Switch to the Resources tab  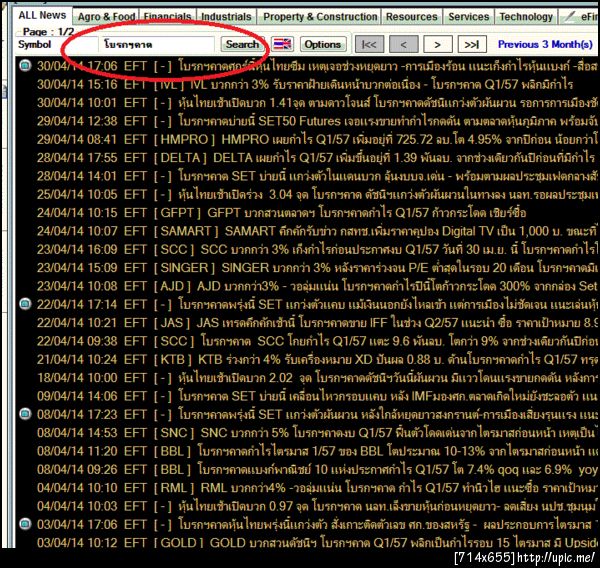(411, 17)
